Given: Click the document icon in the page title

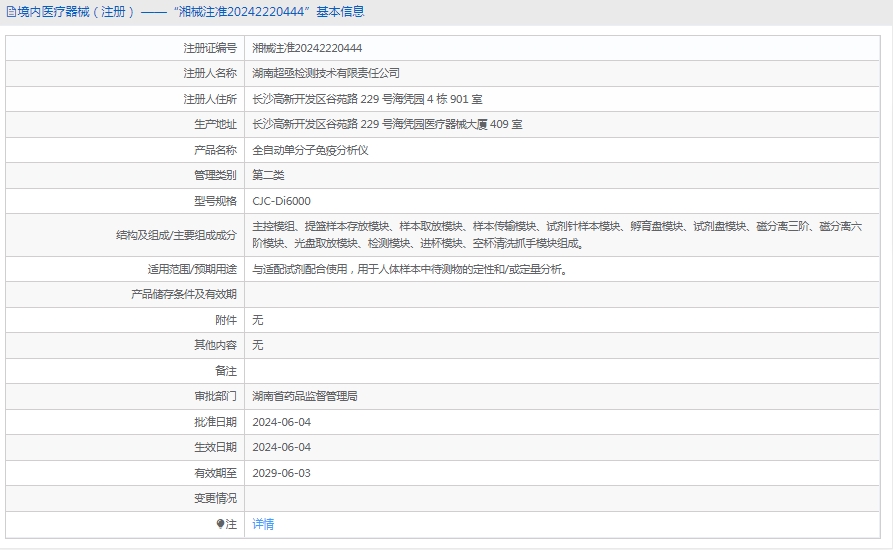Looking at the screenshot, I should point(11,11).
